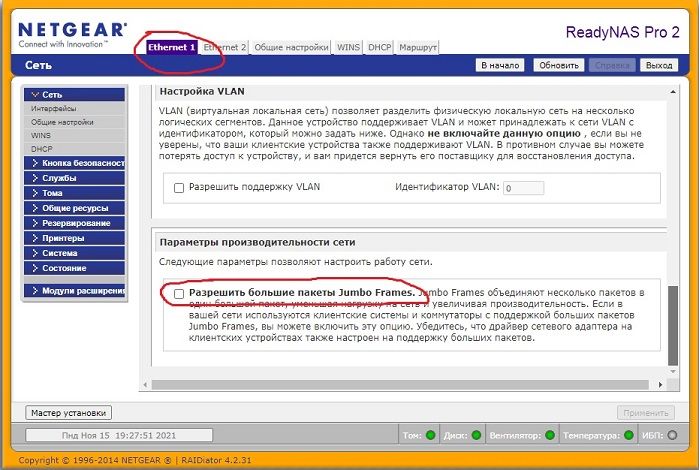Select WINS in the sidebar

click(x=41, y=135)
